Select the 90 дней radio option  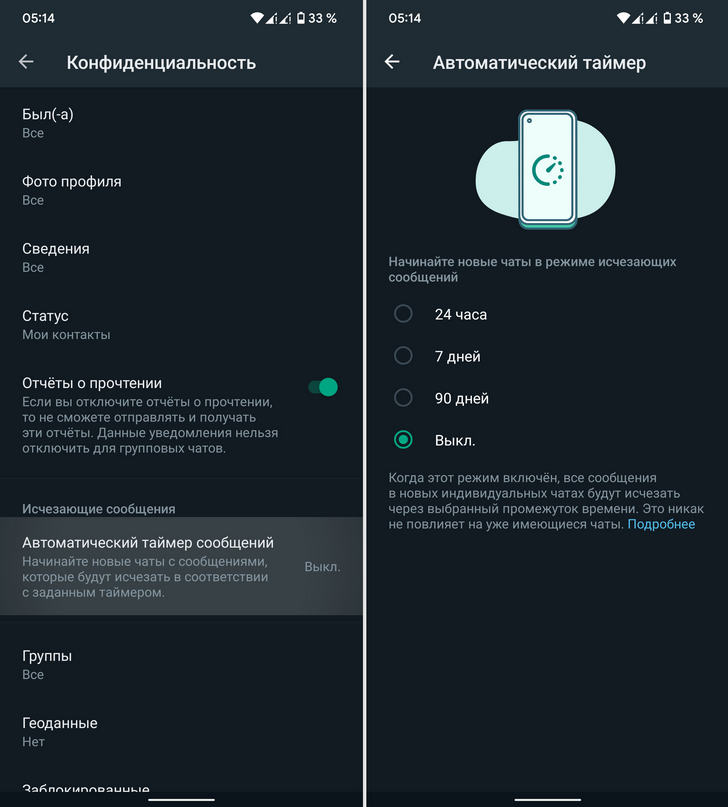point(403,398)
